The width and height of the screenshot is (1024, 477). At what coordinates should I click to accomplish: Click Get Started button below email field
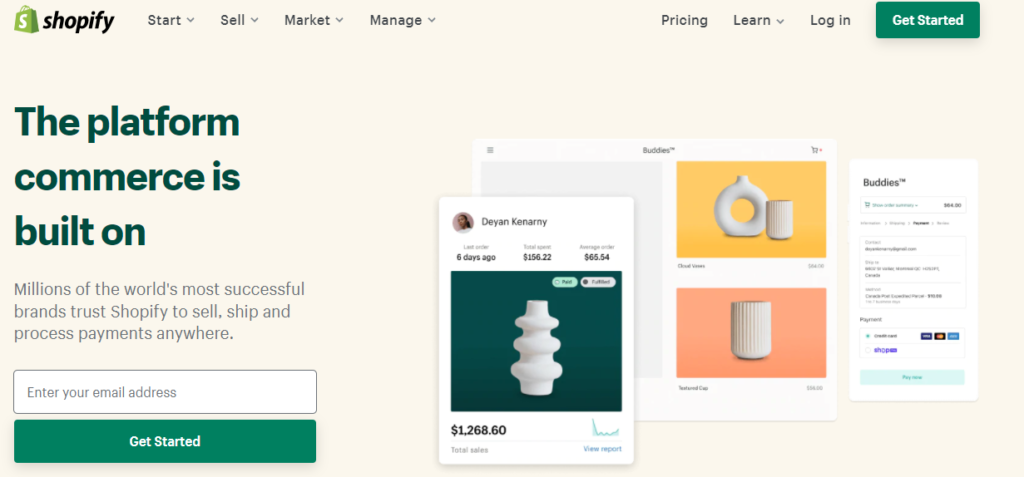(x=165, y=441)
